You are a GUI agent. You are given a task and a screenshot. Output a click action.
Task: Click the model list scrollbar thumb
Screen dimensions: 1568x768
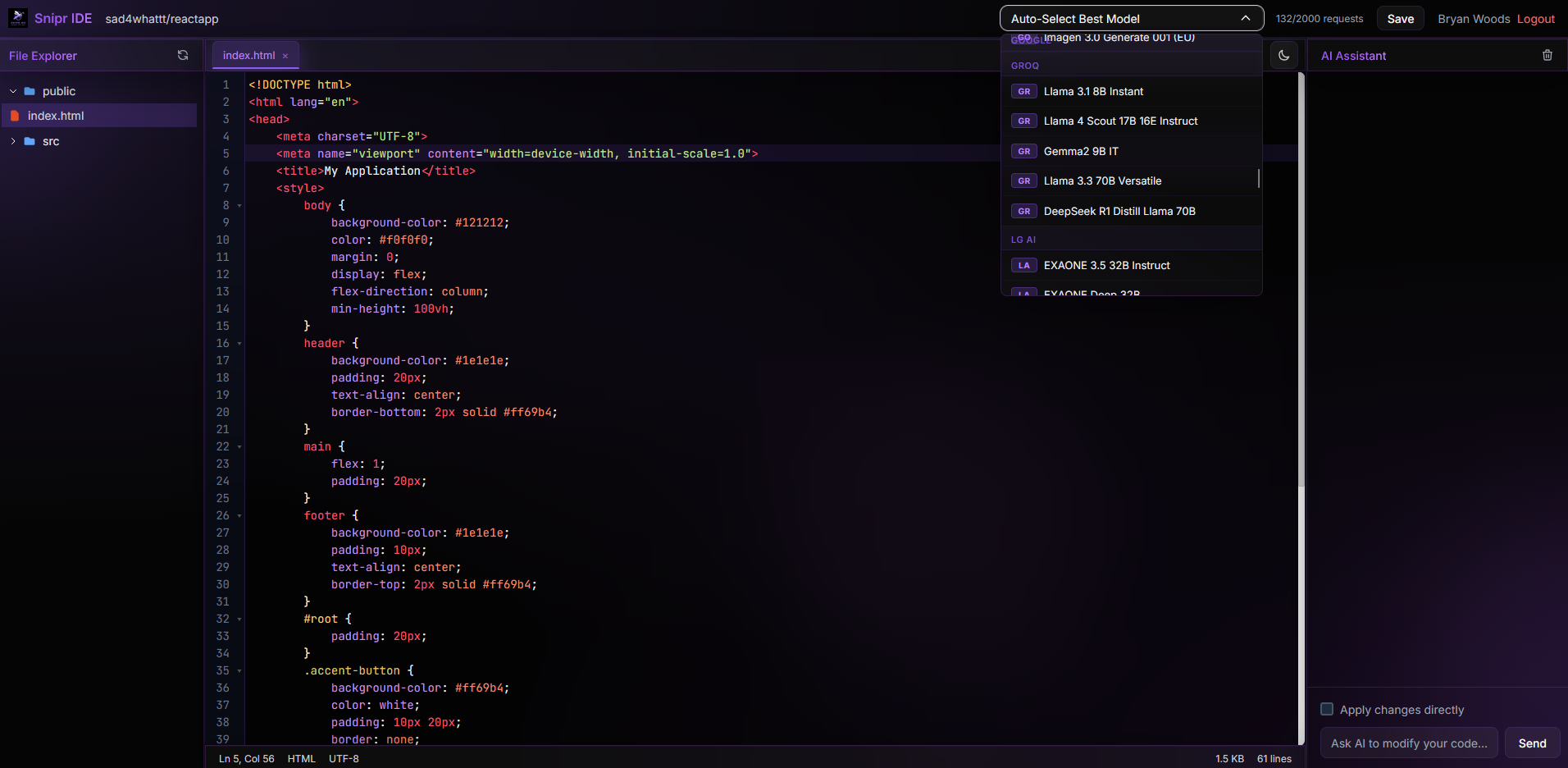click(1258, 178)
